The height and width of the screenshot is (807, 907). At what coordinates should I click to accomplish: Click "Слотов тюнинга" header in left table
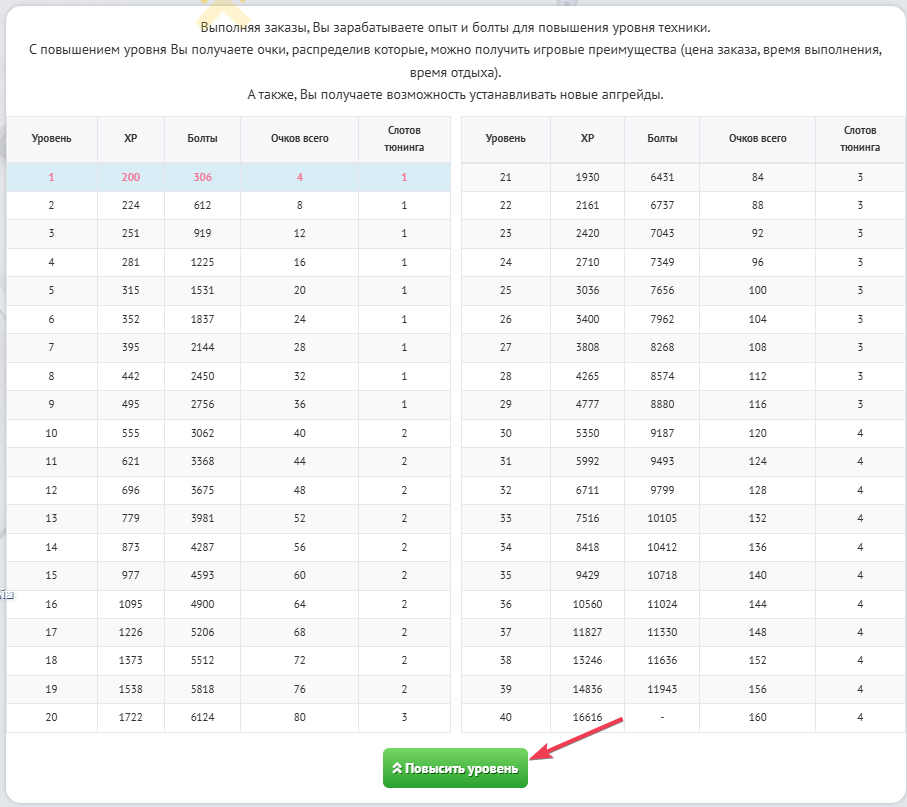[x=404, y=138]
